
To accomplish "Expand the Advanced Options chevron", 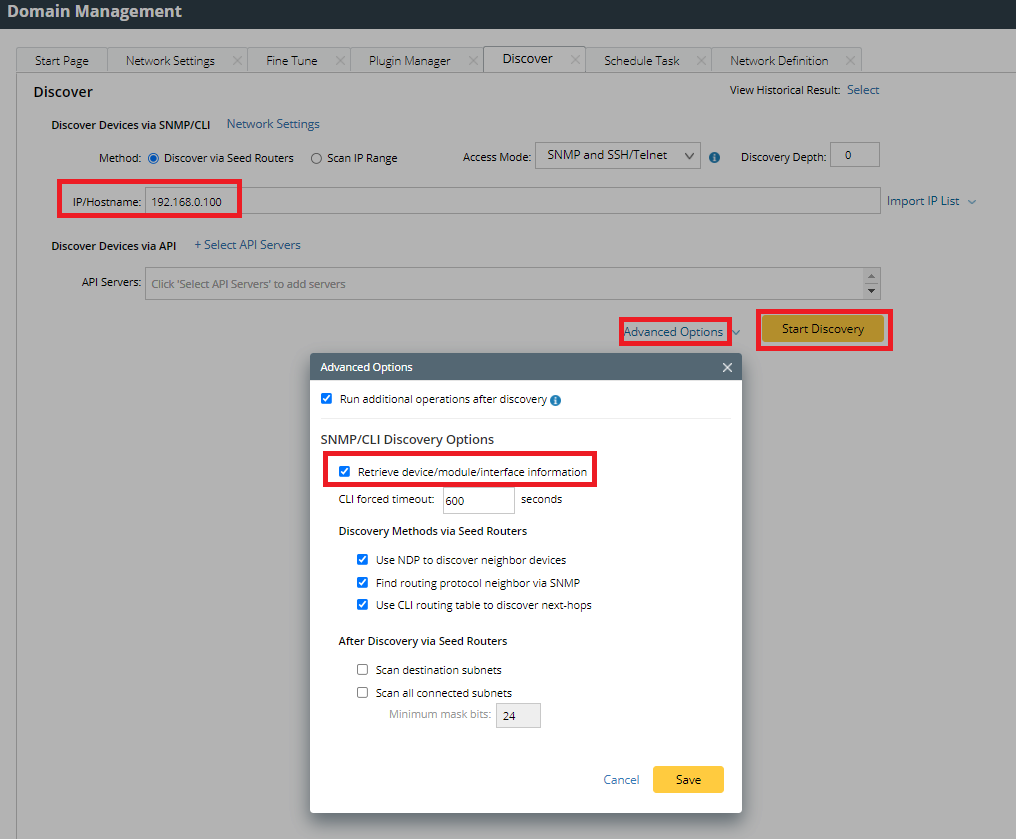I will (x=736, y=332).
